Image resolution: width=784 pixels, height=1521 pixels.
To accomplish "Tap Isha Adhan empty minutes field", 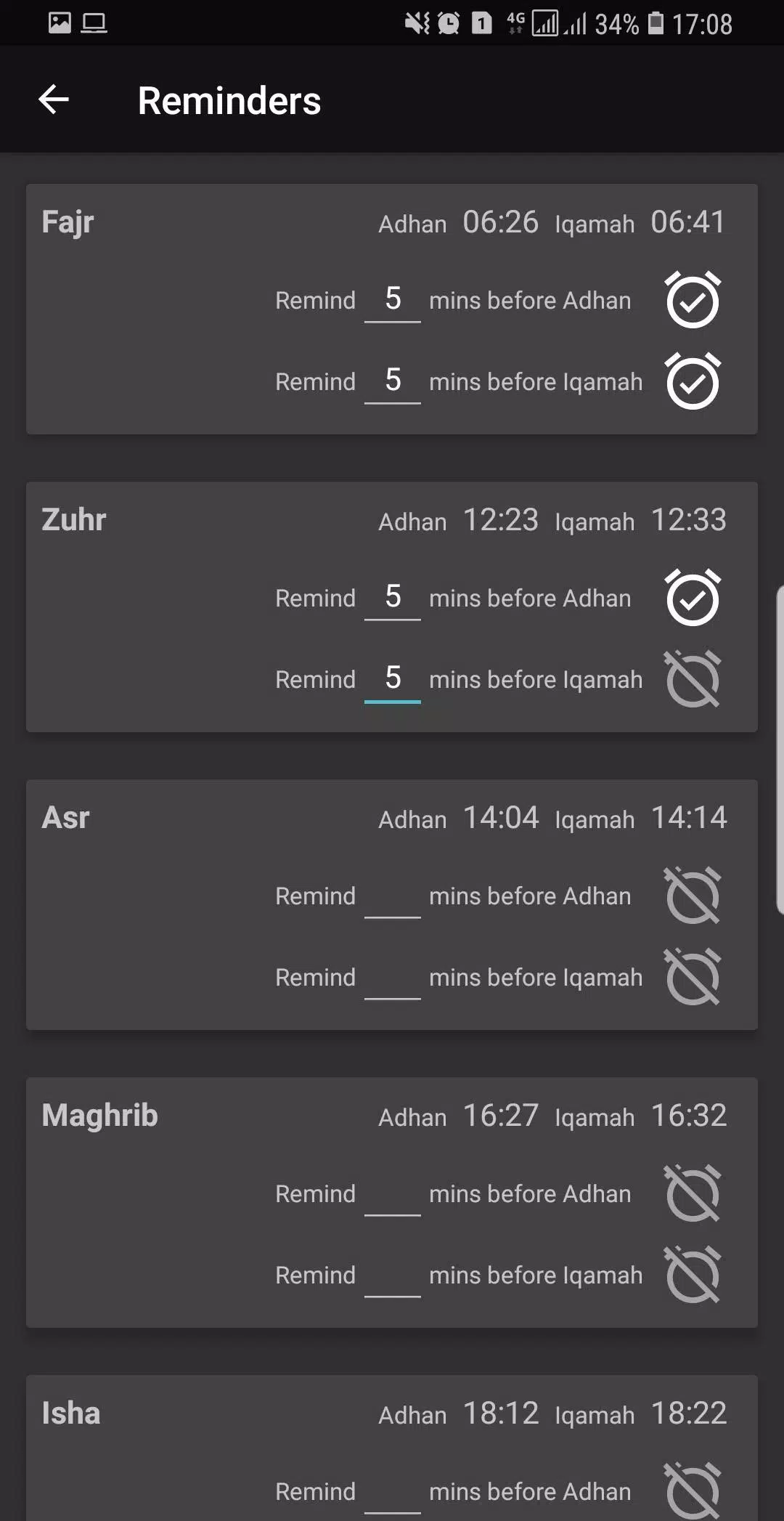I will (393, 1493).
